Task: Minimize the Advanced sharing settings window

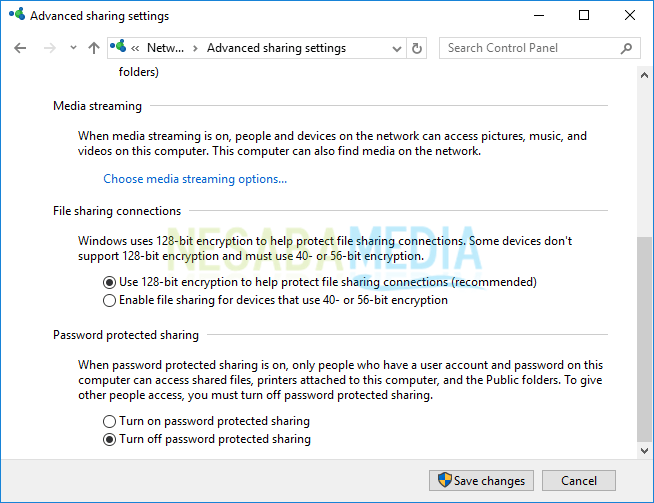Action: click(539, 15)
